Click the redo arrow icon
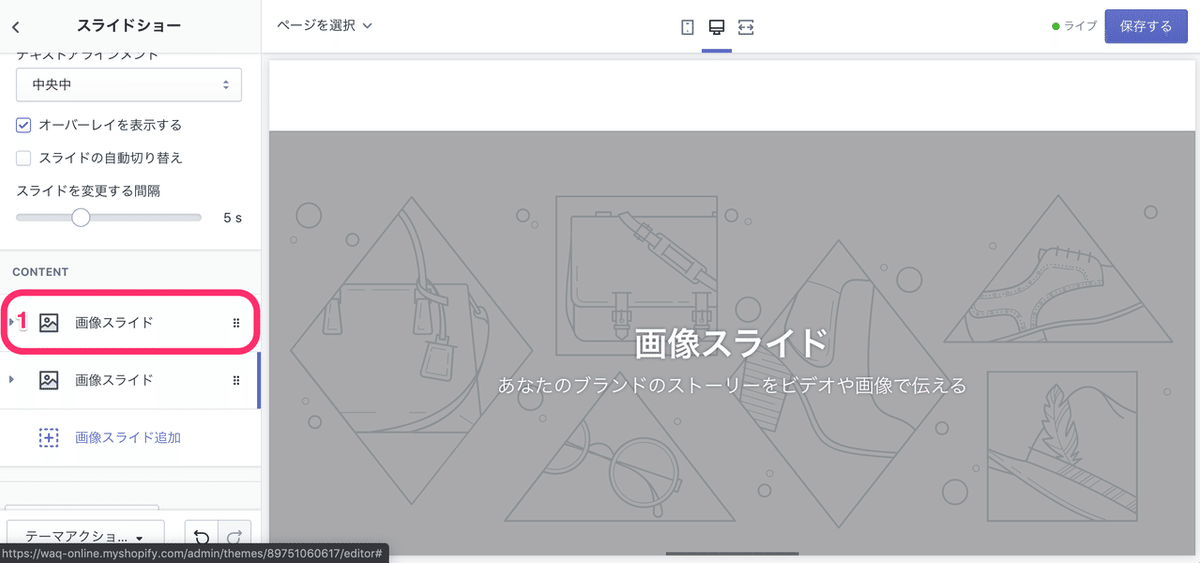Viewport: 1200px width, 563px height. (235, 538)
